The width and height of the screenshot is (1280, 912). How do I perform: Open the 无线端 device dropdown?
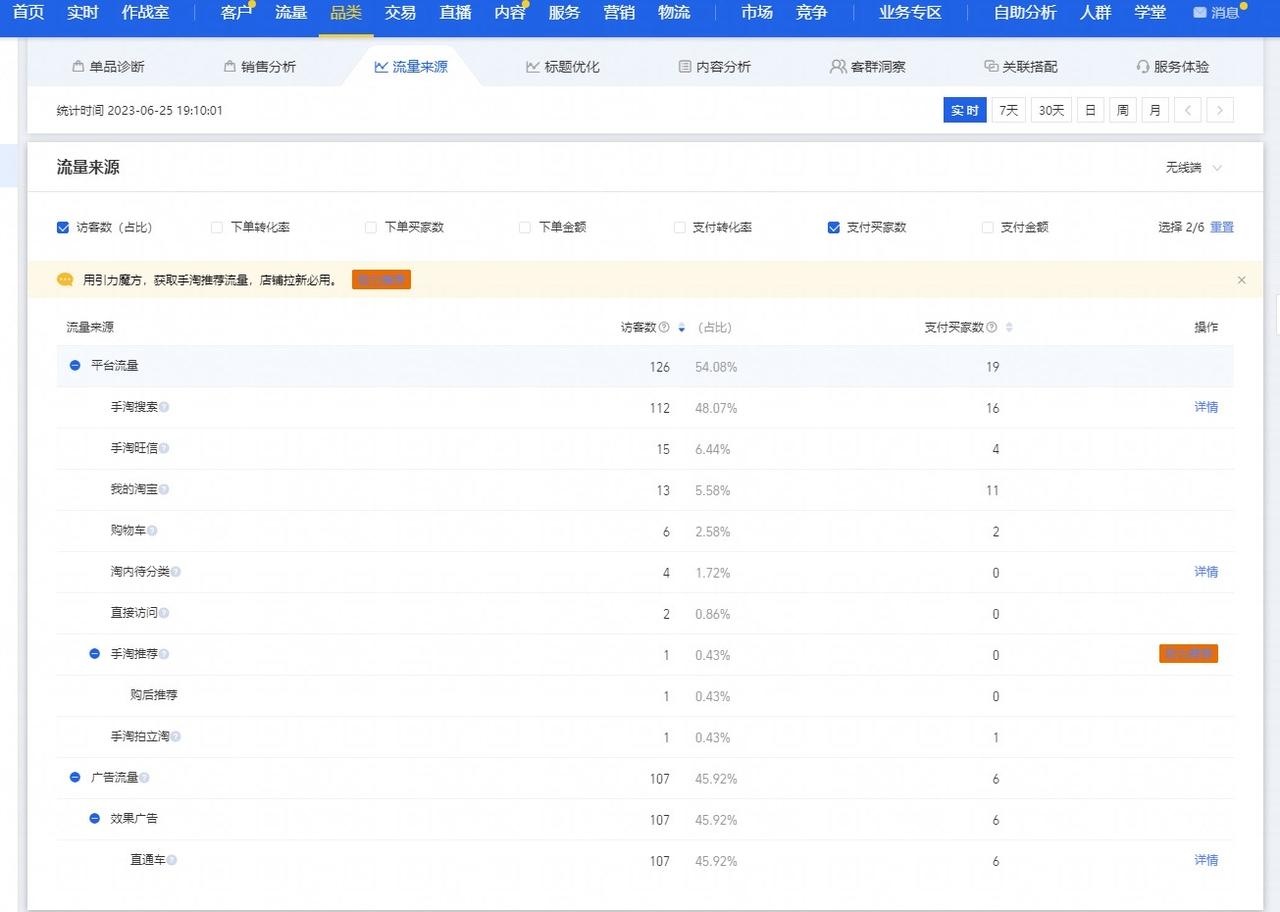[1194, 167]
